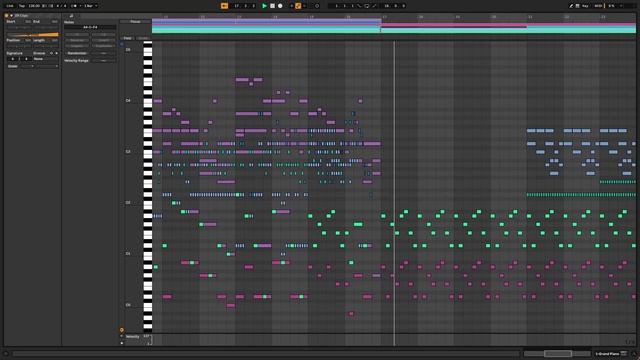Open the Groove None dropdown

pos(46,59)
